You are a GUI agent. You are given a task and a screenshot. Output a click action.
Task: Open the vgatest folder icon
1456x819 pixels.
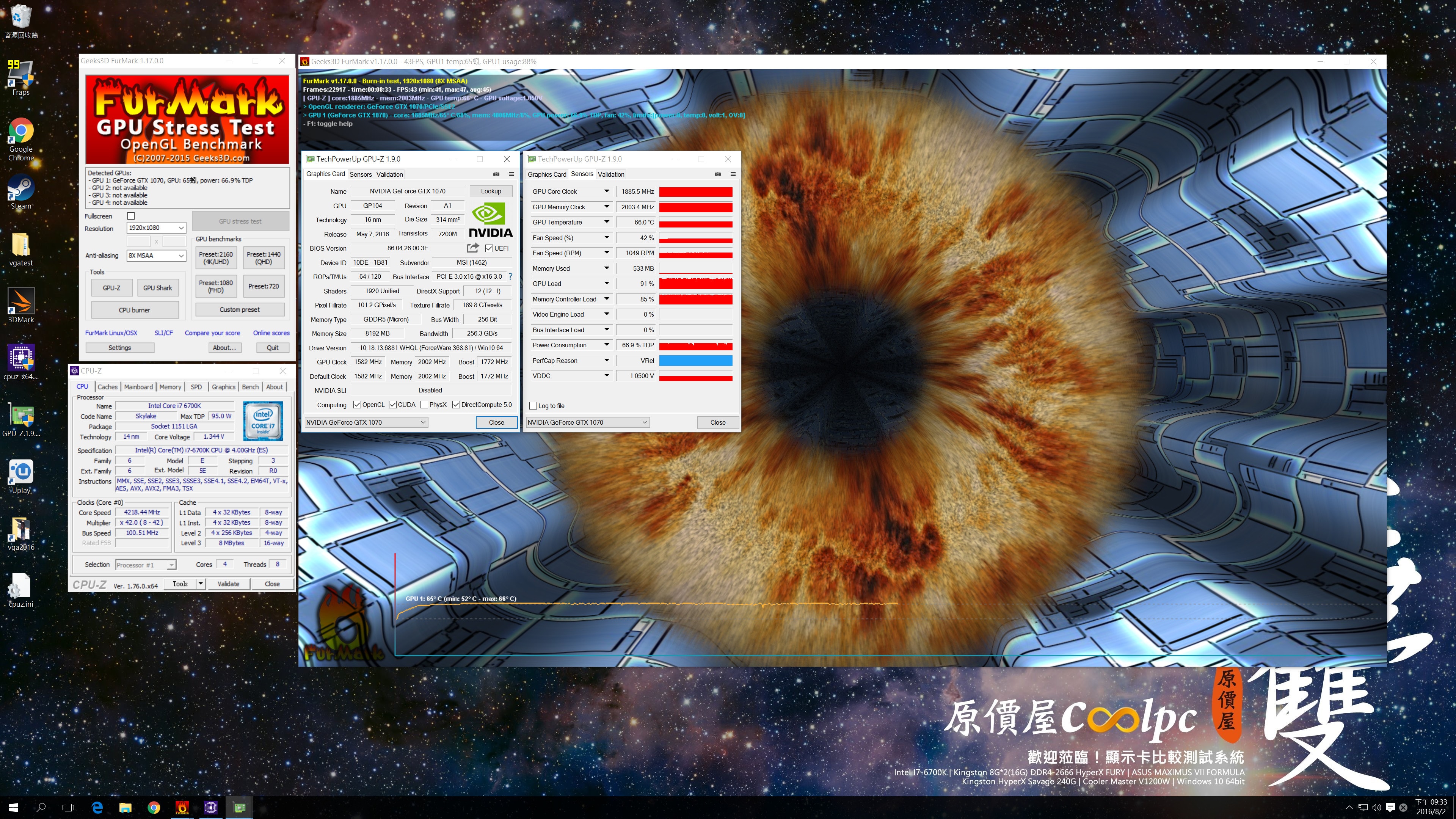pos(21,249)
